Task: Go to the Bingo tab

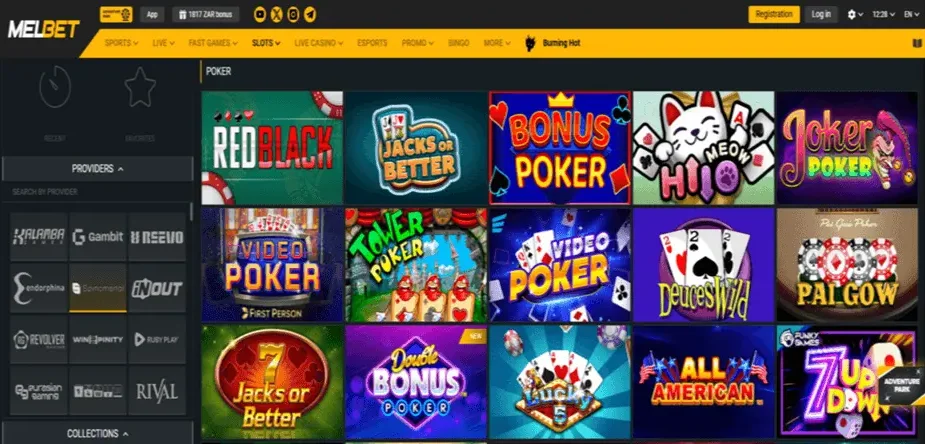Action: coord(458,43)
